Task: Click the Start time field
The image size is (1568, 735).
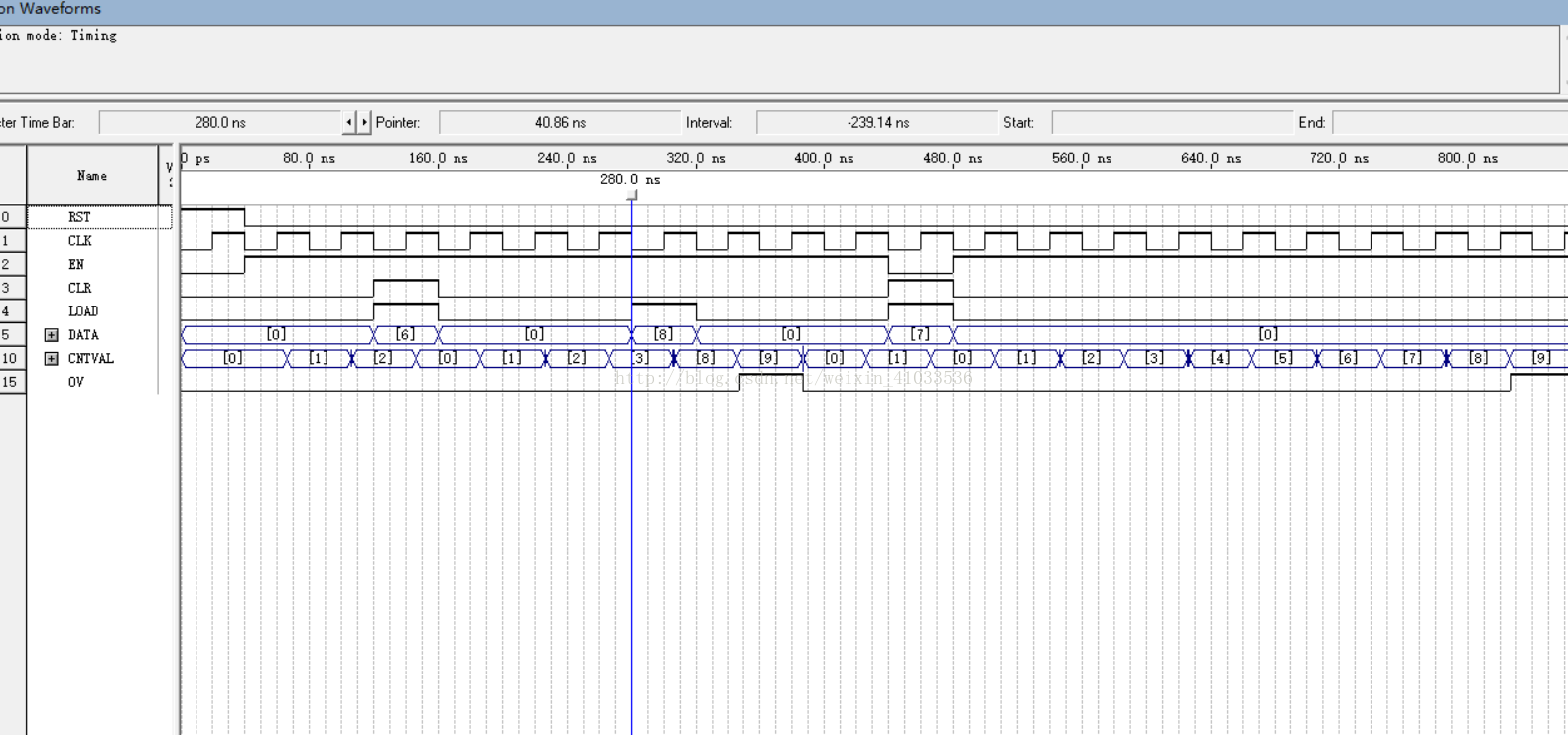Action: tap(1172, 122)
